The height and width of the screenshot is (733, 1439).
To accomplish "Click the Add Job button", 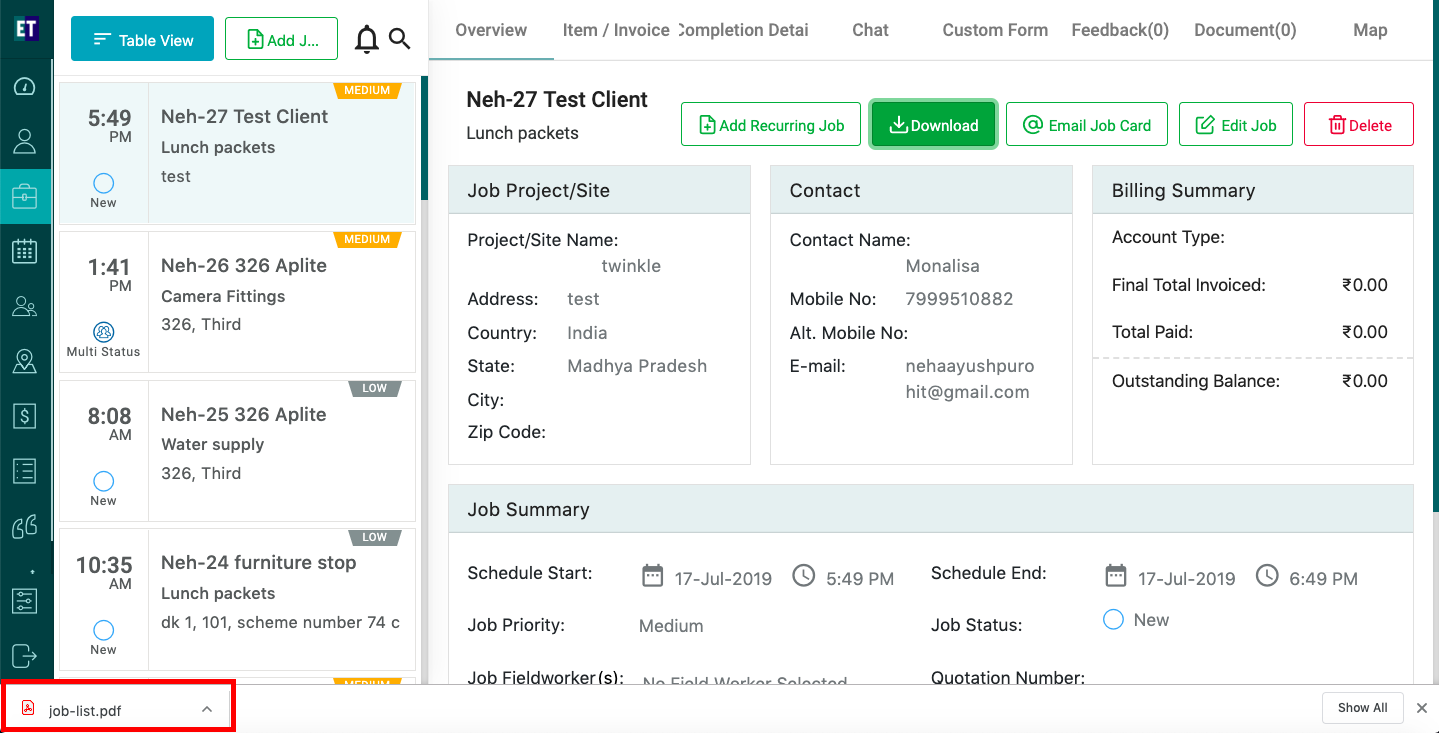I will 281,40.
